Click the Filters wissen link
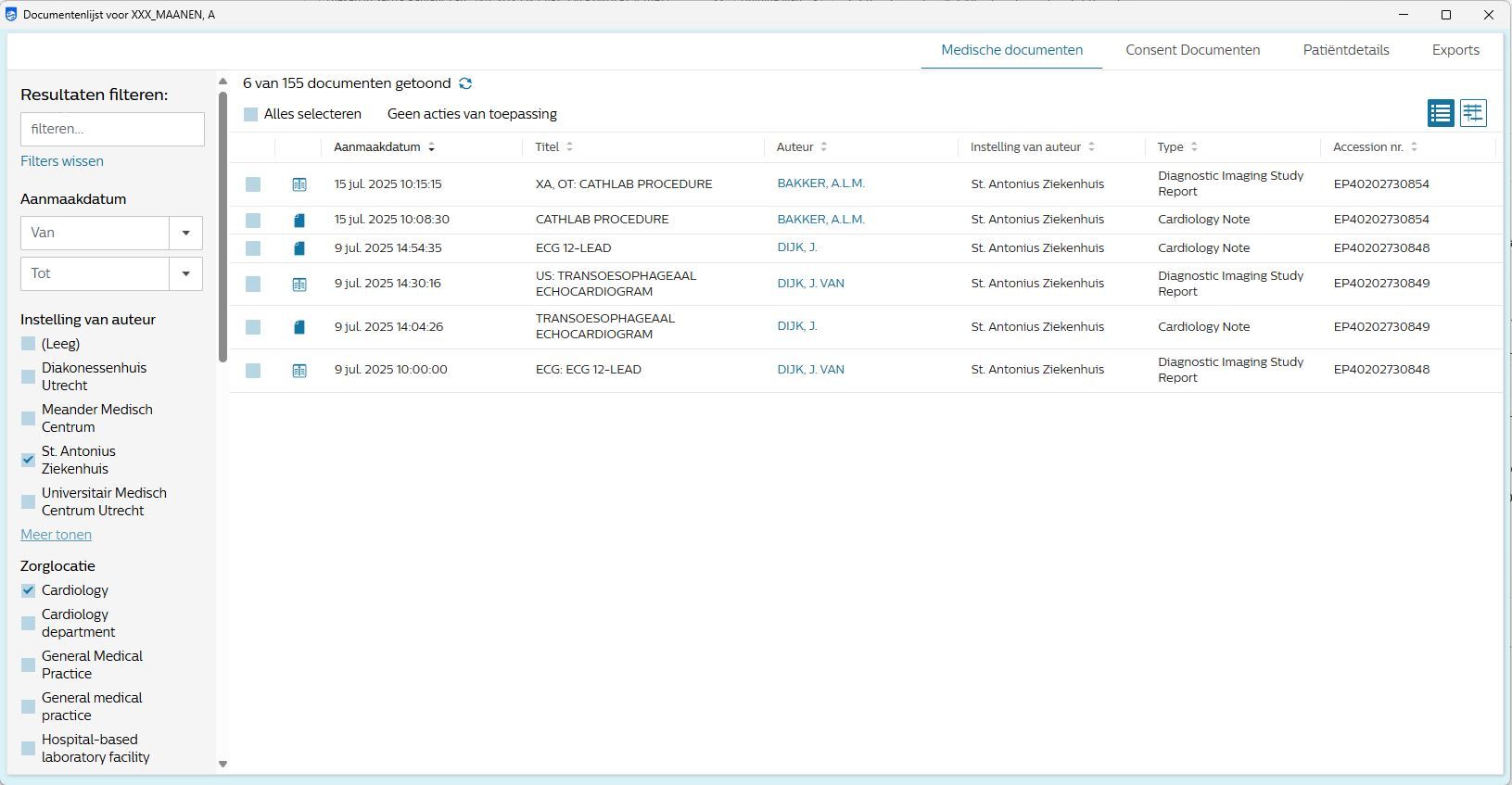This screenshot has height=785, width=1512. pos(62,161)
